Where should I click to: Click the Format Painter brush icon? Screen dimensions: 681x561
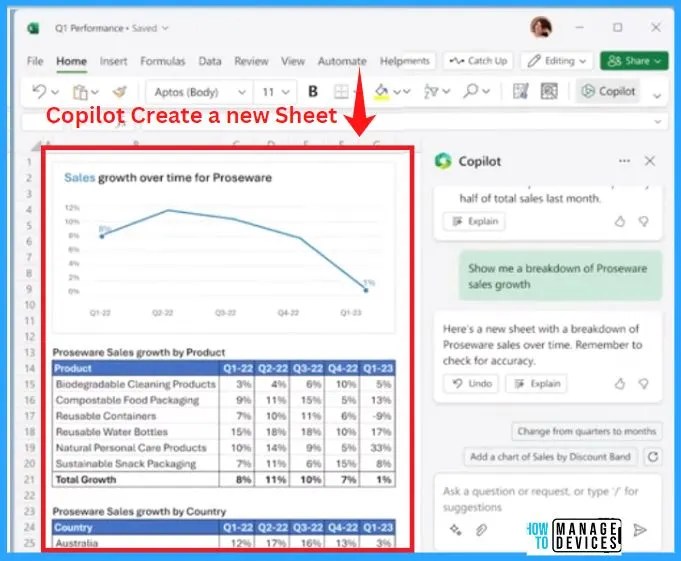pyautogui.click(x=119, y=92)
